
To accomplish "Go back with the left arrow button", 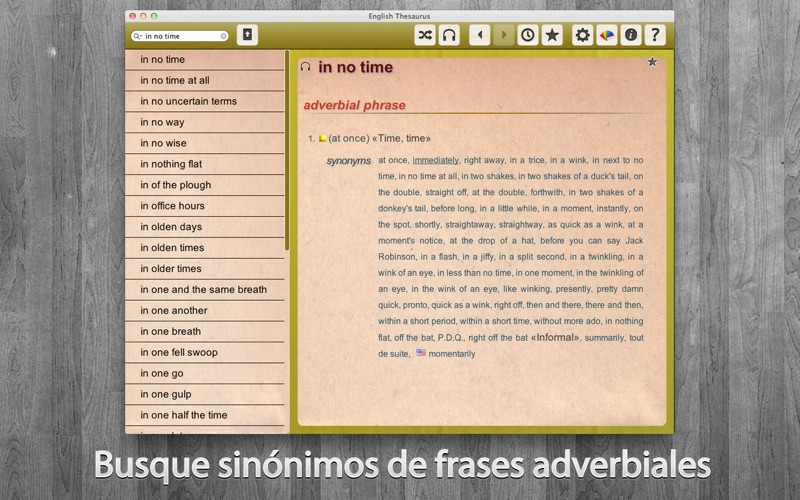I will click(x=480, y=35).
